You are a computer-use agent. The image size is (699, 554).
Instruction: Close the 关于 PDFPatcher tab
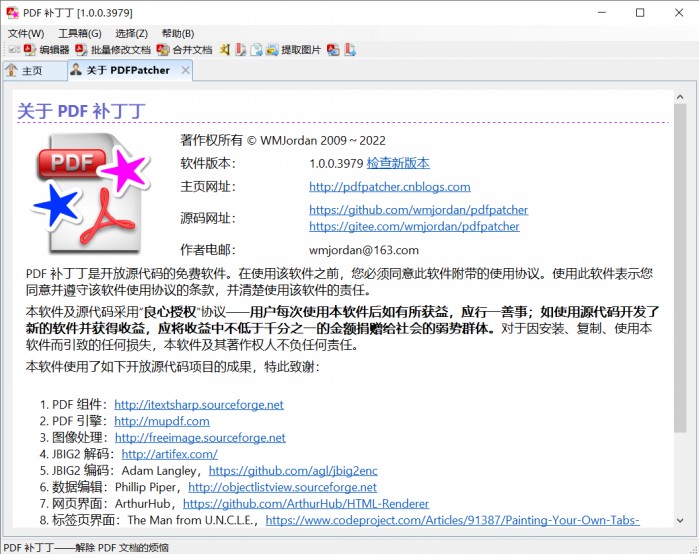tap(183, 71)
